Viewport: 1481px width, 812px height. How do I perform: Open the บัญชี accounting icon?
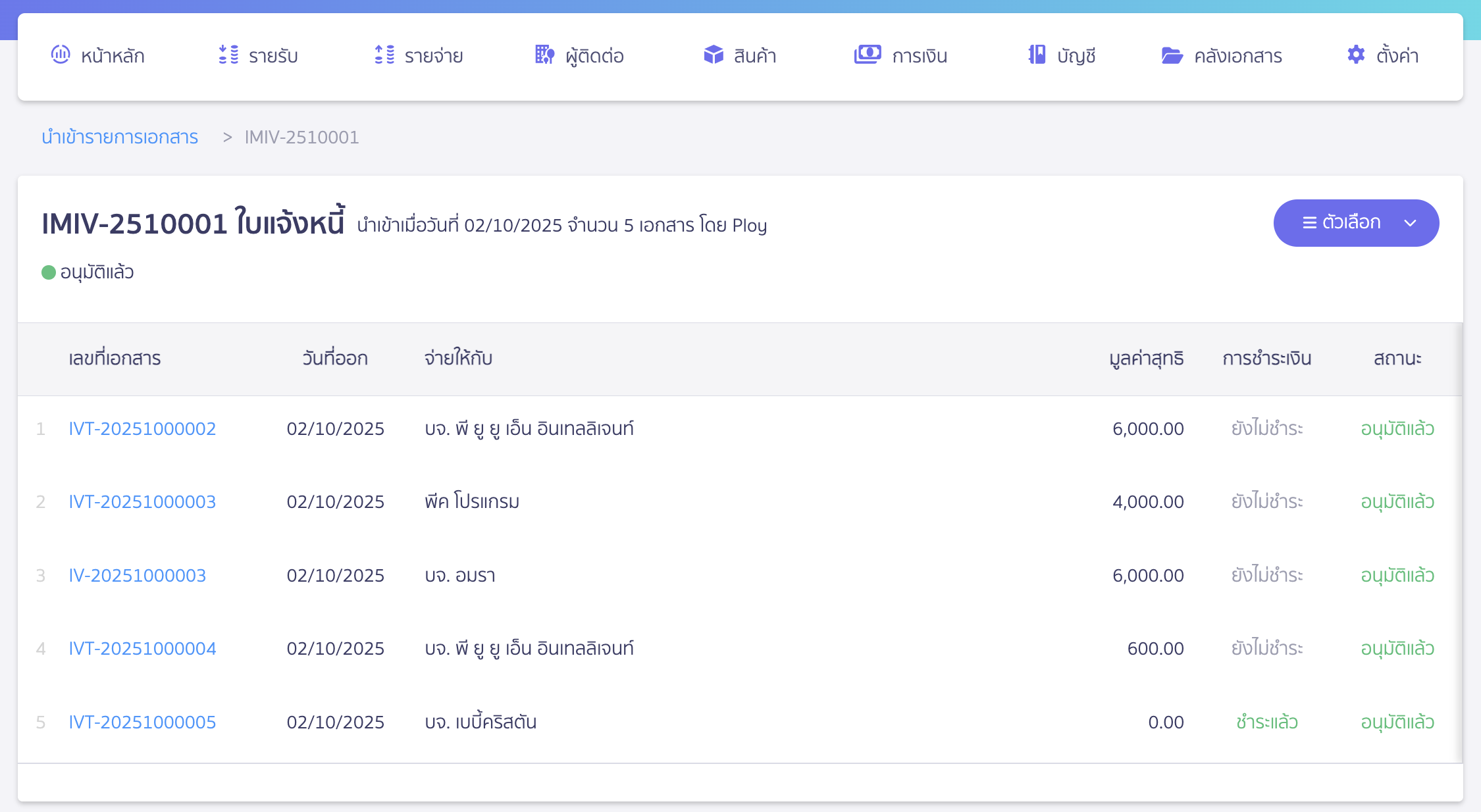1036,55
